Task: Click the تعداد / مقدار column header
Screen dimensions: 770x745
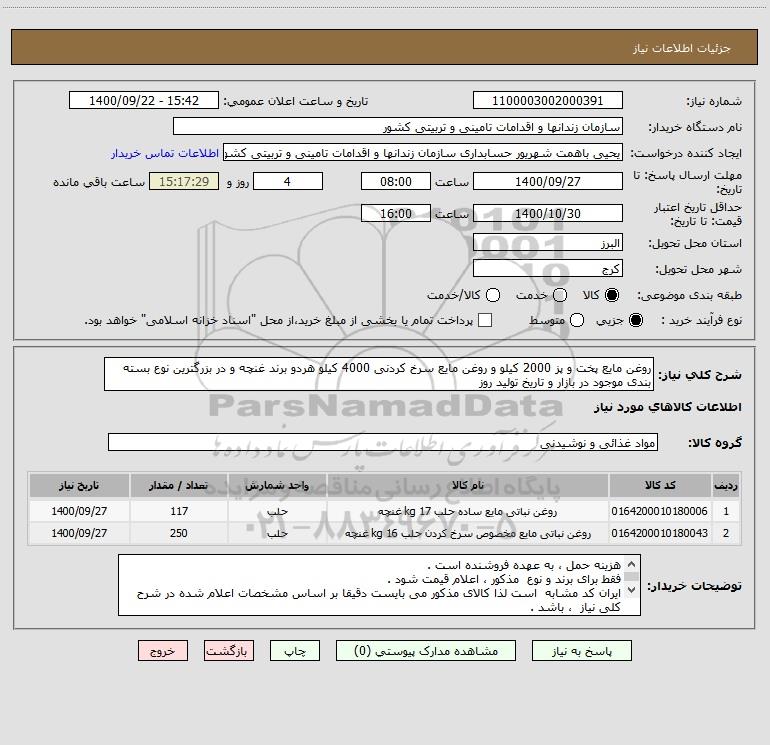Action: [x=179, y=485]
